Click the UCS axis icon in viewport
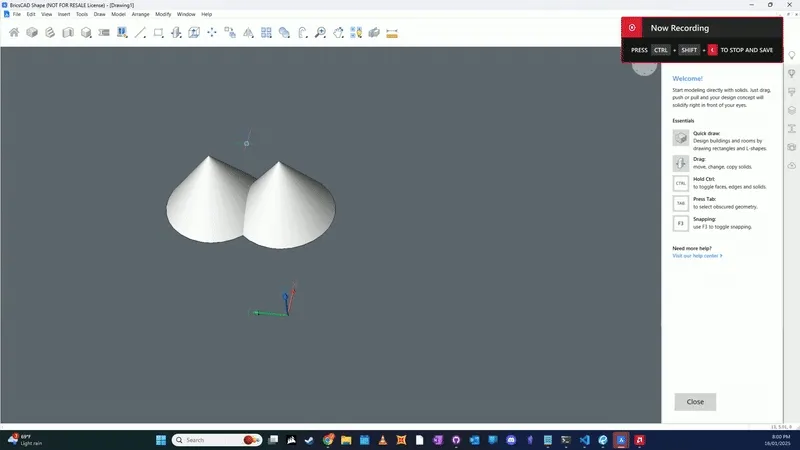The image size is (800, 450). (273, 300)
